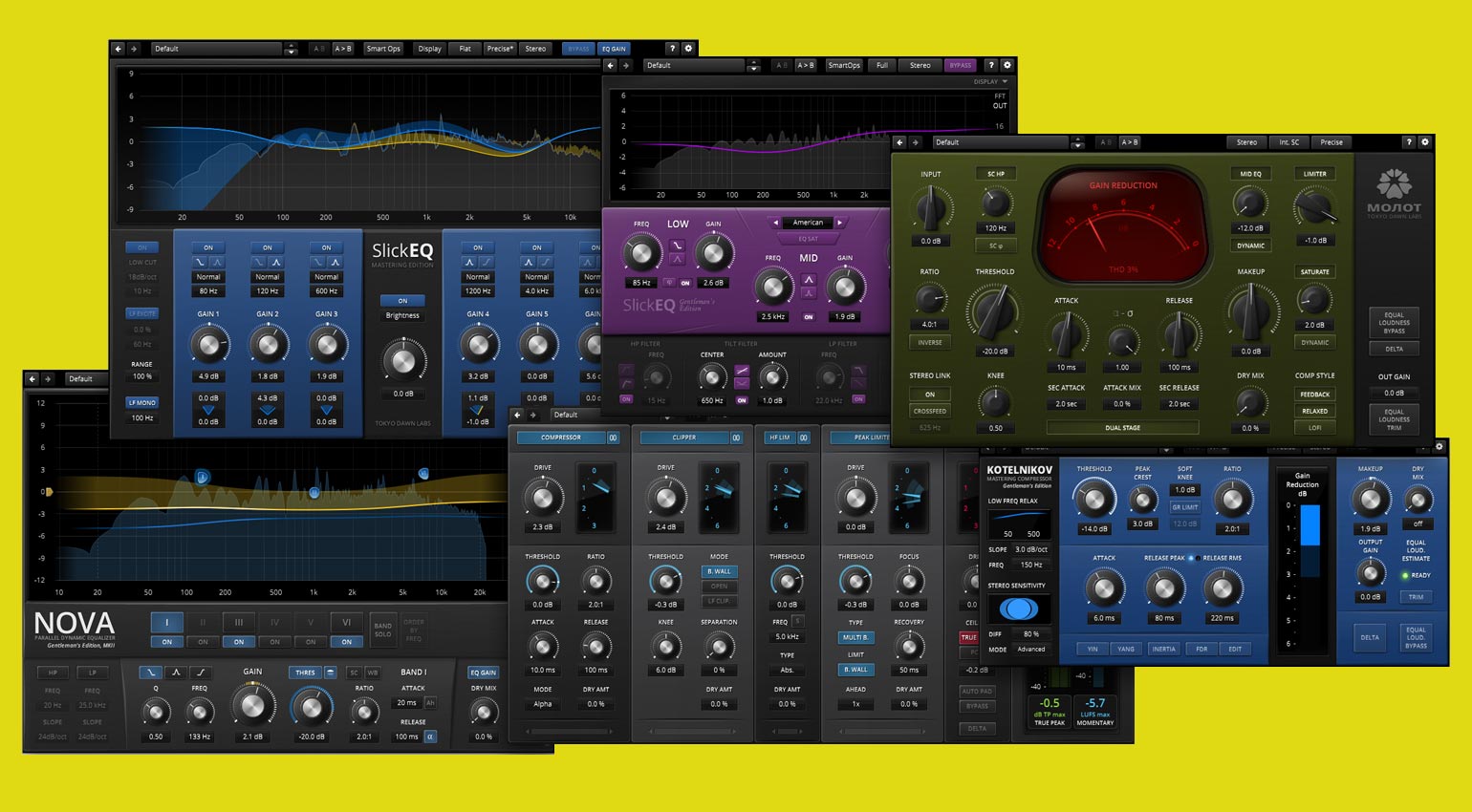Open Alpha mode selector in Limiter compressor
Image resolution: width=1472 pixels, height=812 pixels.
click(x=543, y=704)
